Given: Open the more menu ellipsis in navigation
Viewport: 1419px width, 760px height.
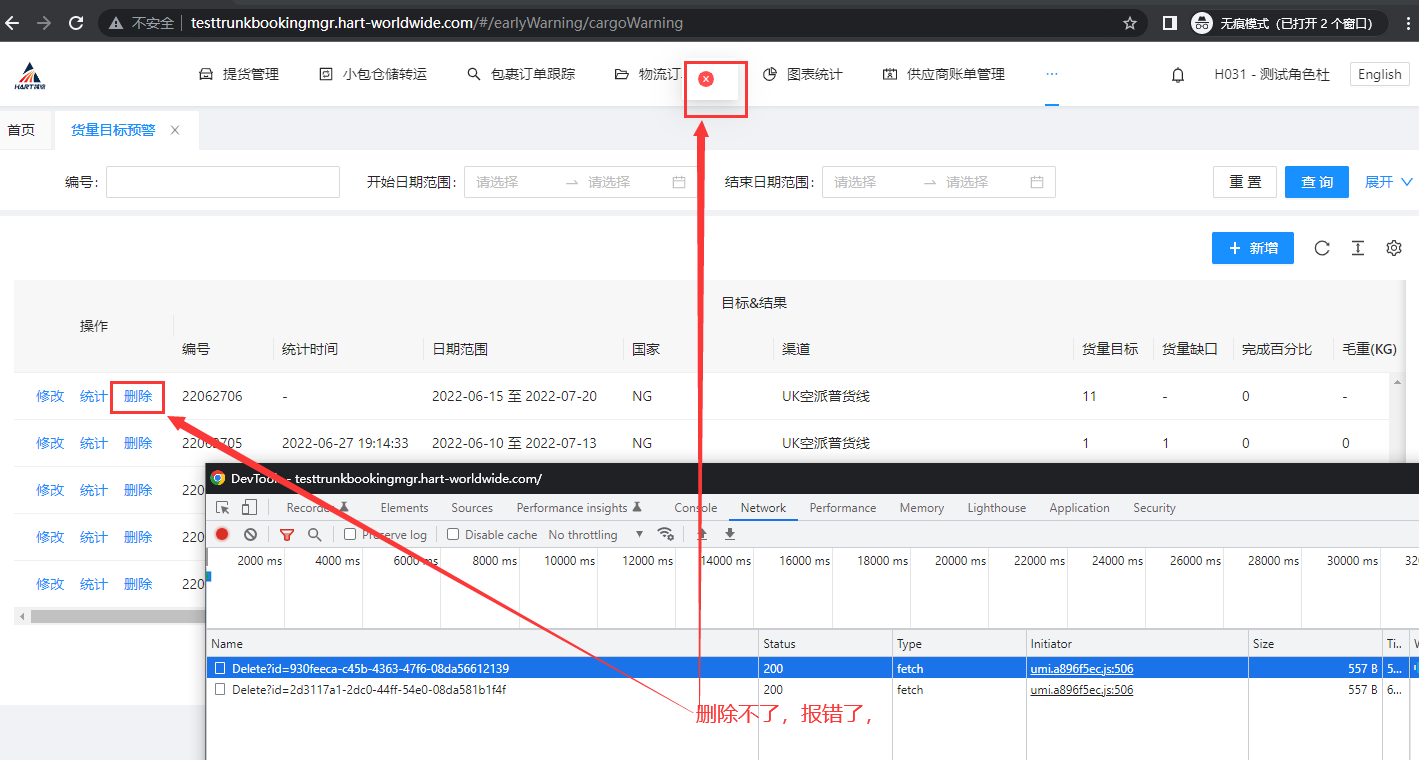Looking at the screenshot, I should tap(1051, 74).
